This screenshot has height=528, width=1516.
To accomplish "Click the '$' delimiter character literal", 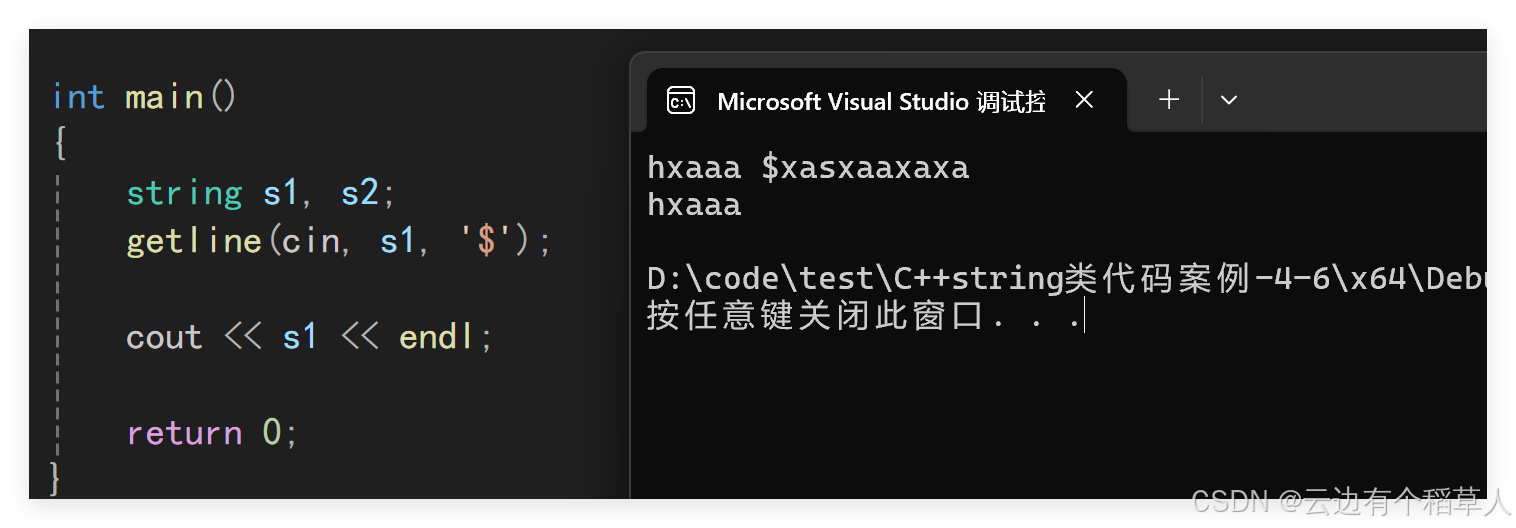I will [487, 241].
